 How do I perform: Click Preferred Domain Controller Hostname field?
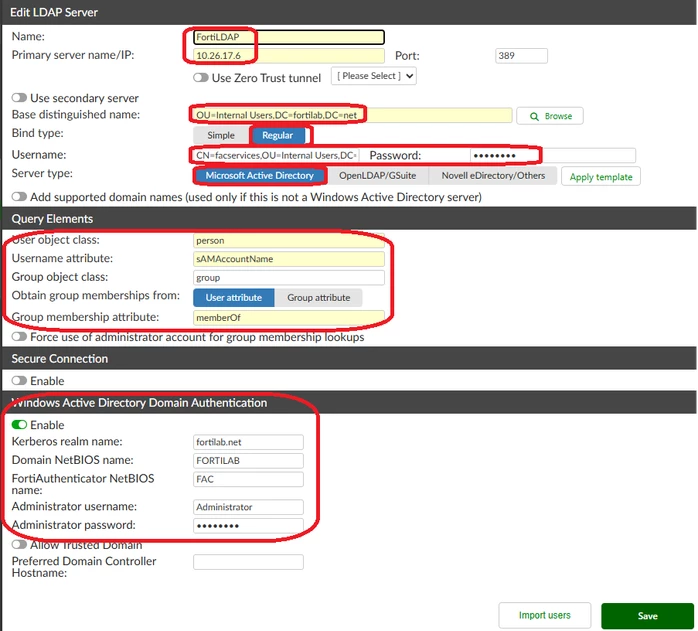pyautogui.click(x=248, y=562)
